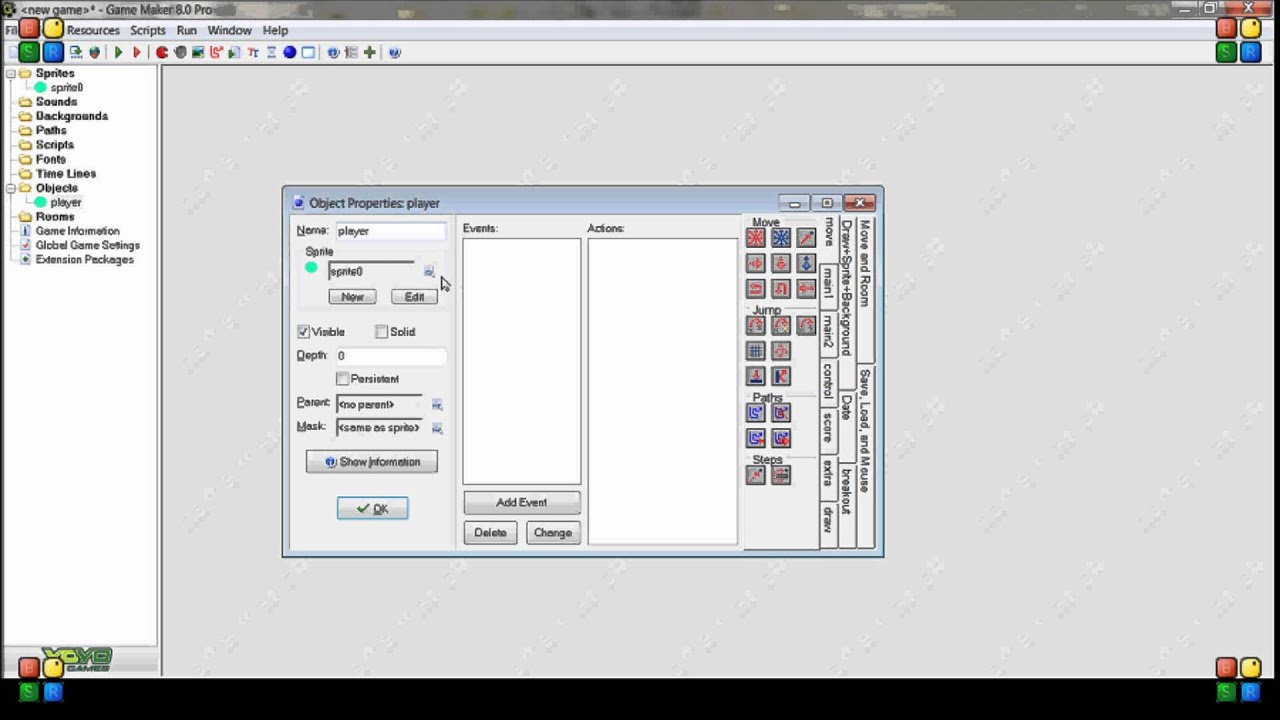Click the Edit sprite button
The height and width of the screenshot is (720, 1280).
point(414,297)
